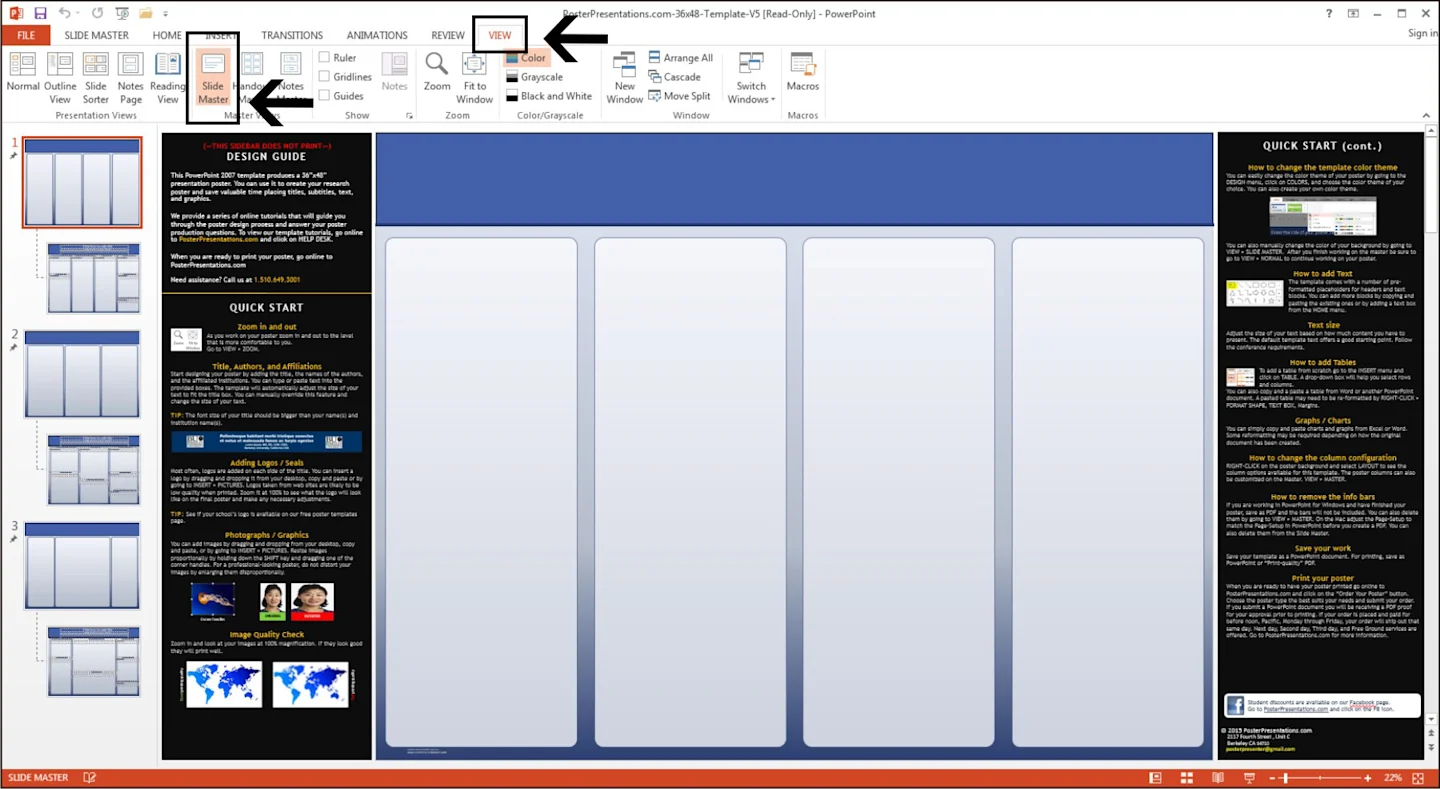The height and width of the screenshot is (789, 1440).
Task: Switch to Slide Sorter view
Action: pyautogui.click(x=95, y=78)
